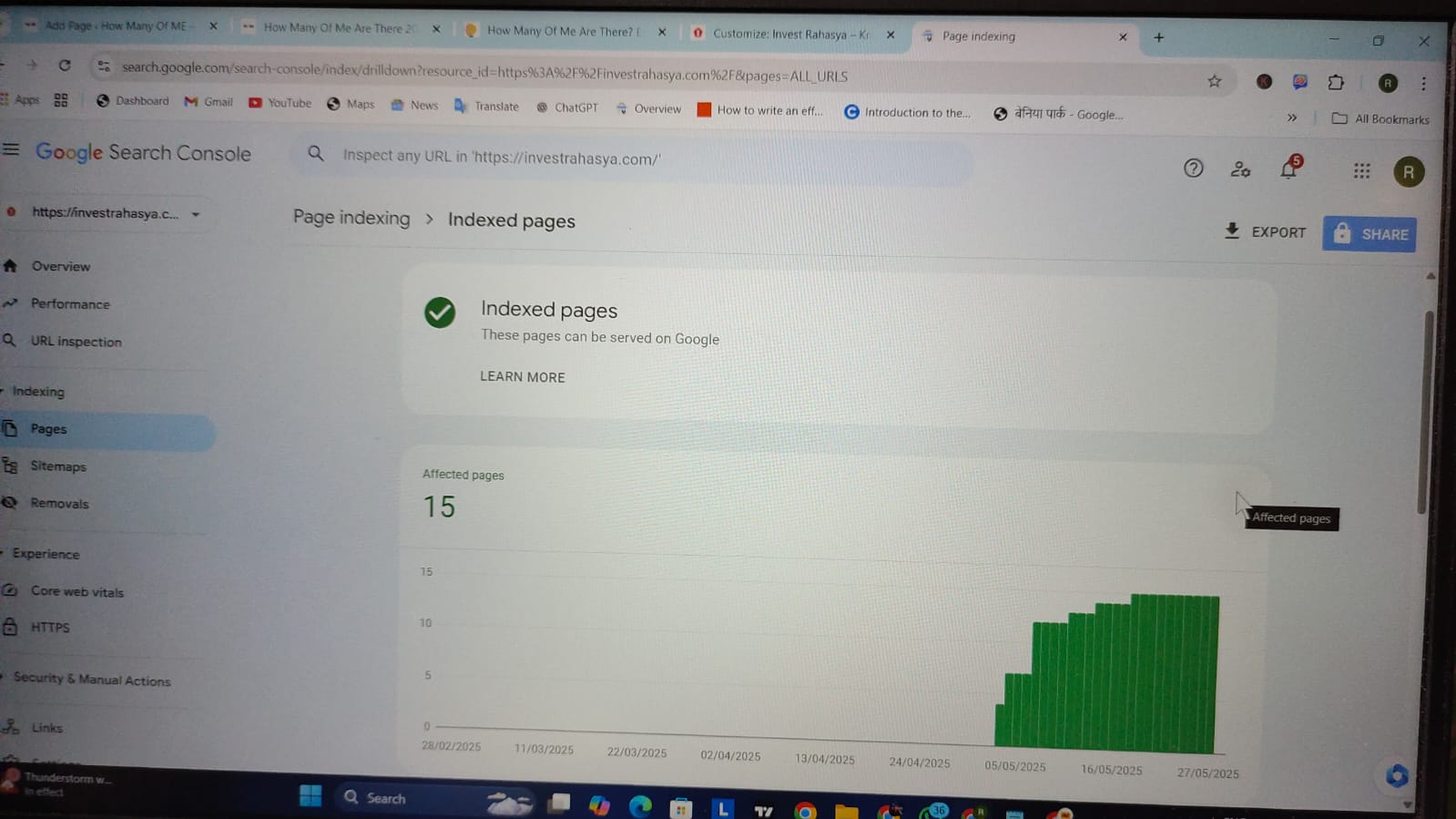The height and width of the screenshot is (819, 1456).
Task: Open Removals in the sidebar
Action: tap(59, 503)
